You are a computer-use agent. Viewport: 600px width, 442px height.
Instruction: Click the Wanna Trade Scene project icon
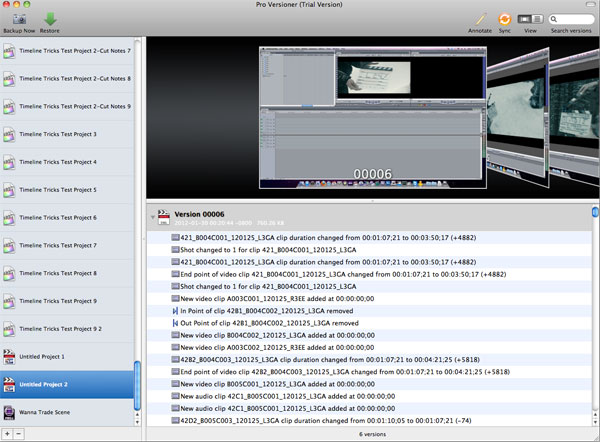click(9, 413)
